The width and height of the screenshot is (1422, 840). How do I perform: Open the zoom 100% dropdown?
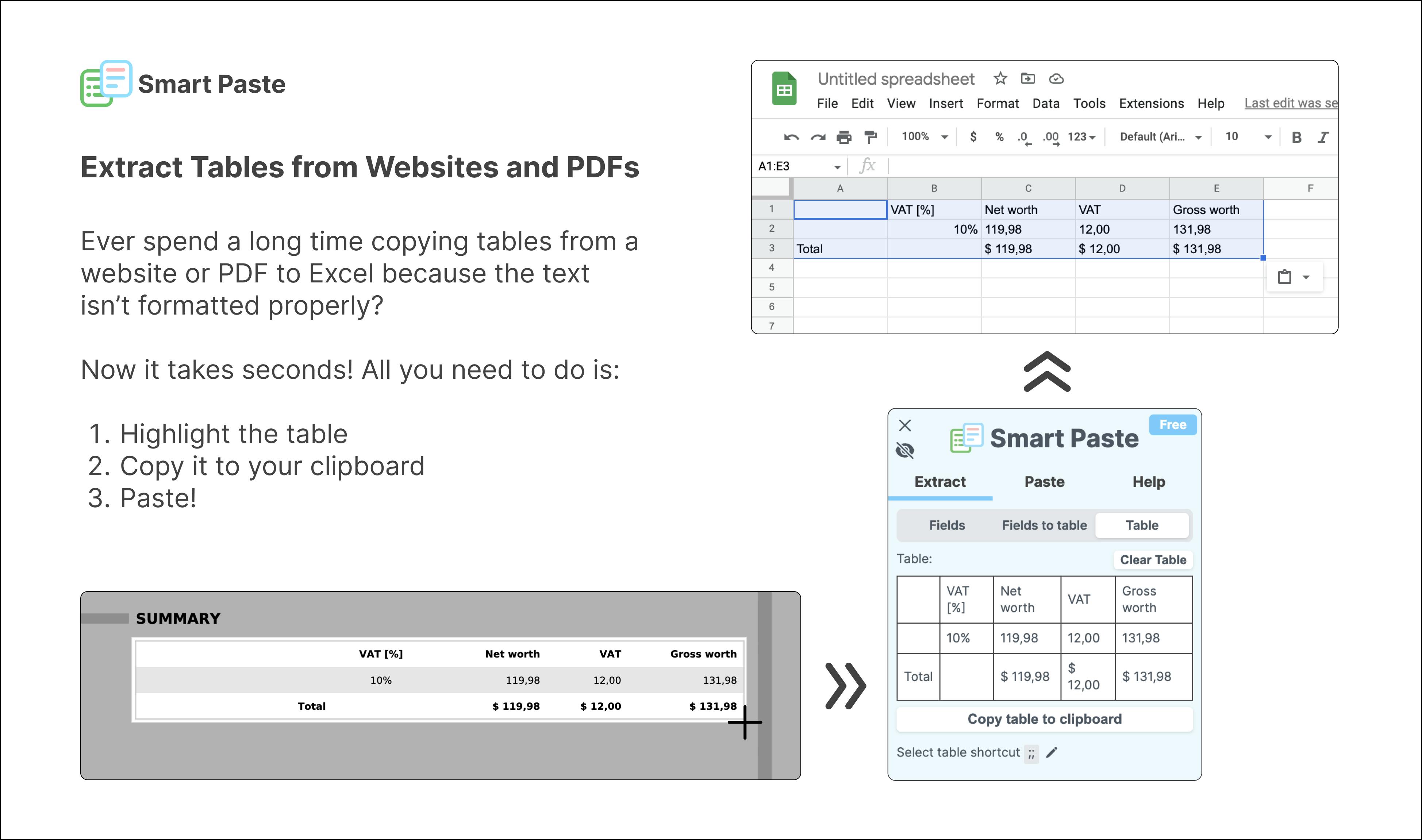(925, 136)
